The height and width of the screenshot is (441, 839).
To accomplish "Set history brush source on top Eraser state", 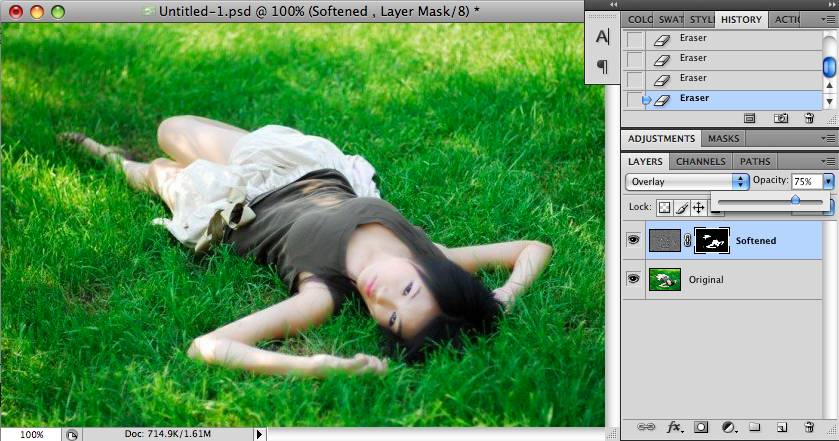I will click(x=635, y=39).
